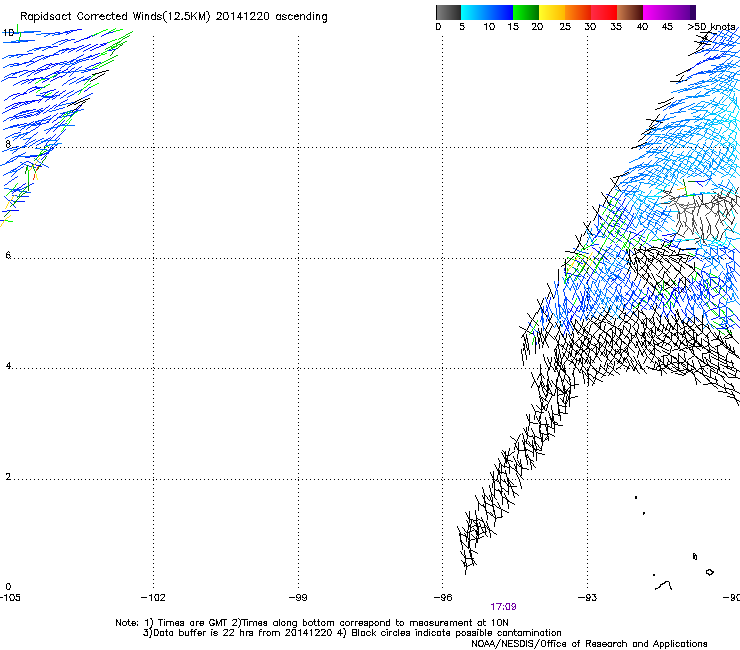Click the small island outline near the bottom right
Viewport: 740px width, 650px height.
(709, 572)
